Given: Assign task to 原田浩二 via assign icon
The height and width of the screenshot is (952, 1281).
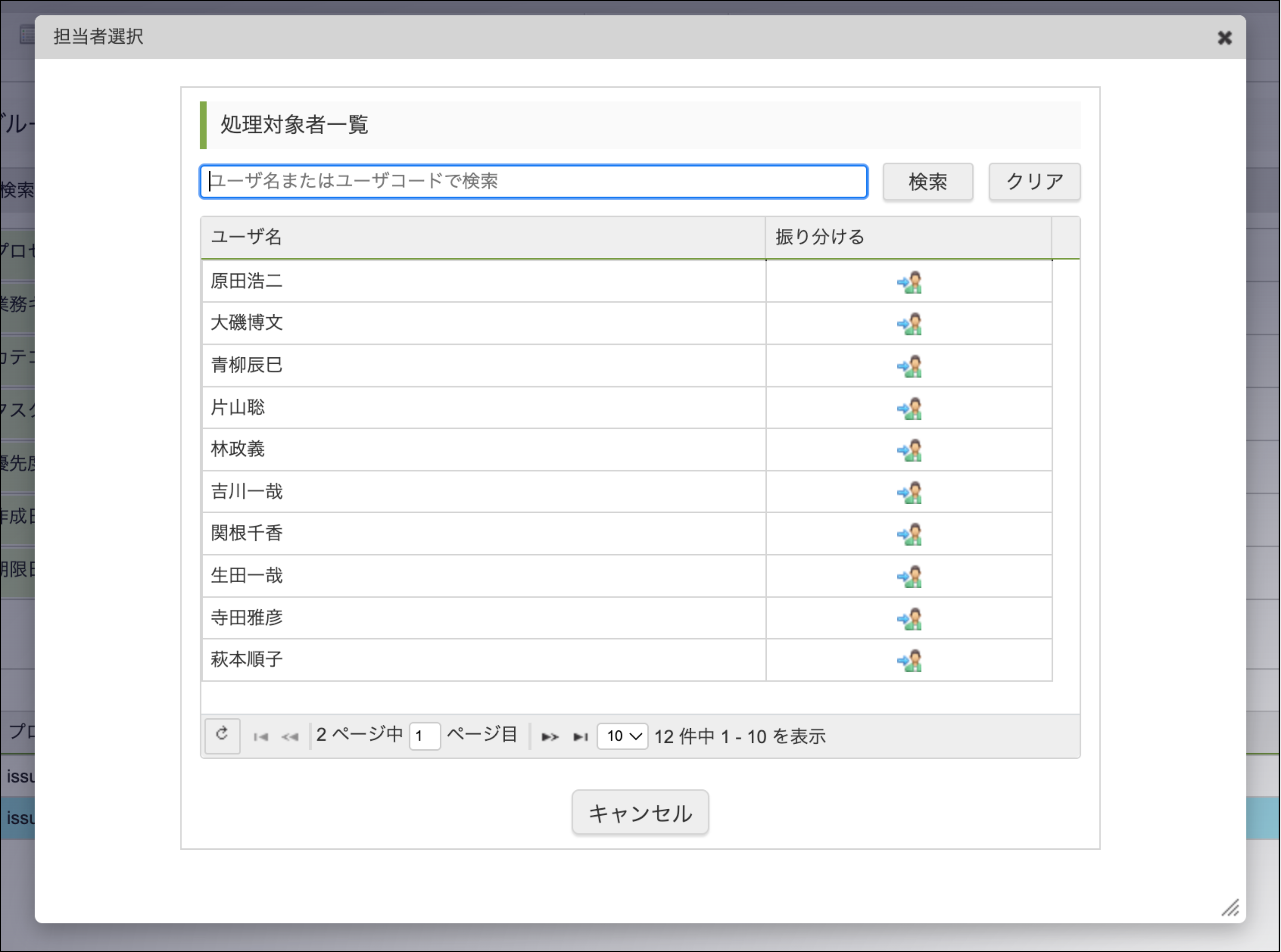Looking at the screenshot, I should 909,282.
